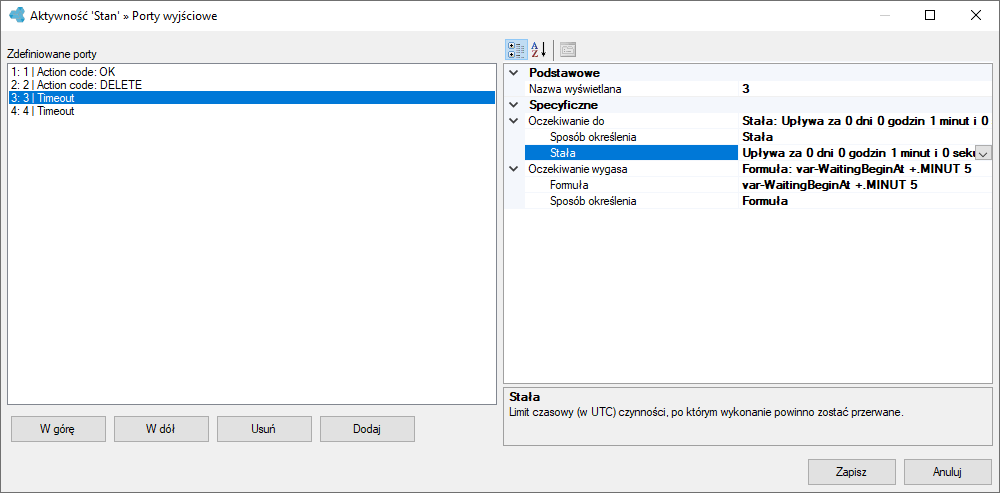Click the application icon in title bar

pyautogui.click(x=17, y=16)
